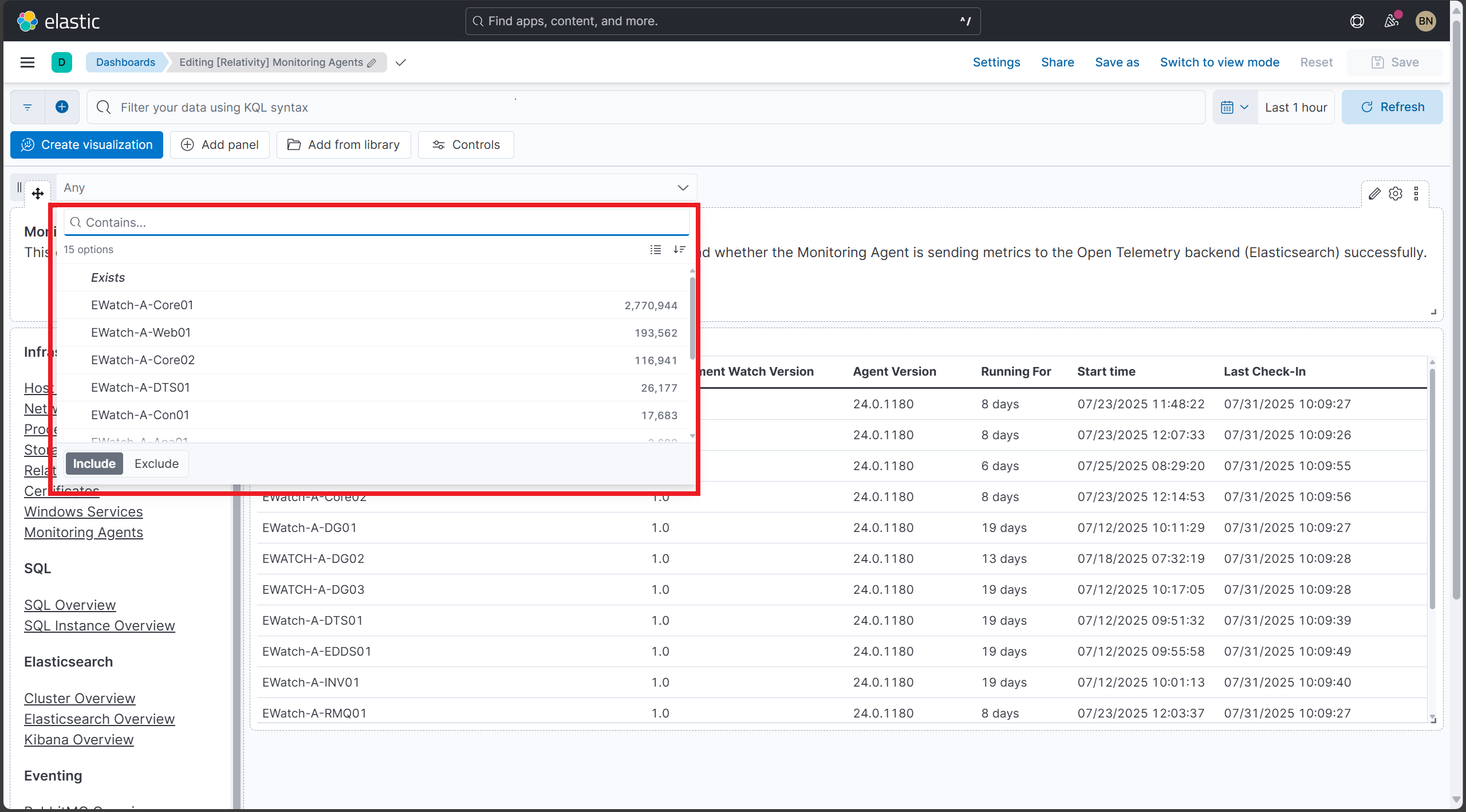This screenshot has width=1466, height=812.
Task: Toggle sort order of the 15 options
Action: pyautogui.click(x=679, y=250)
